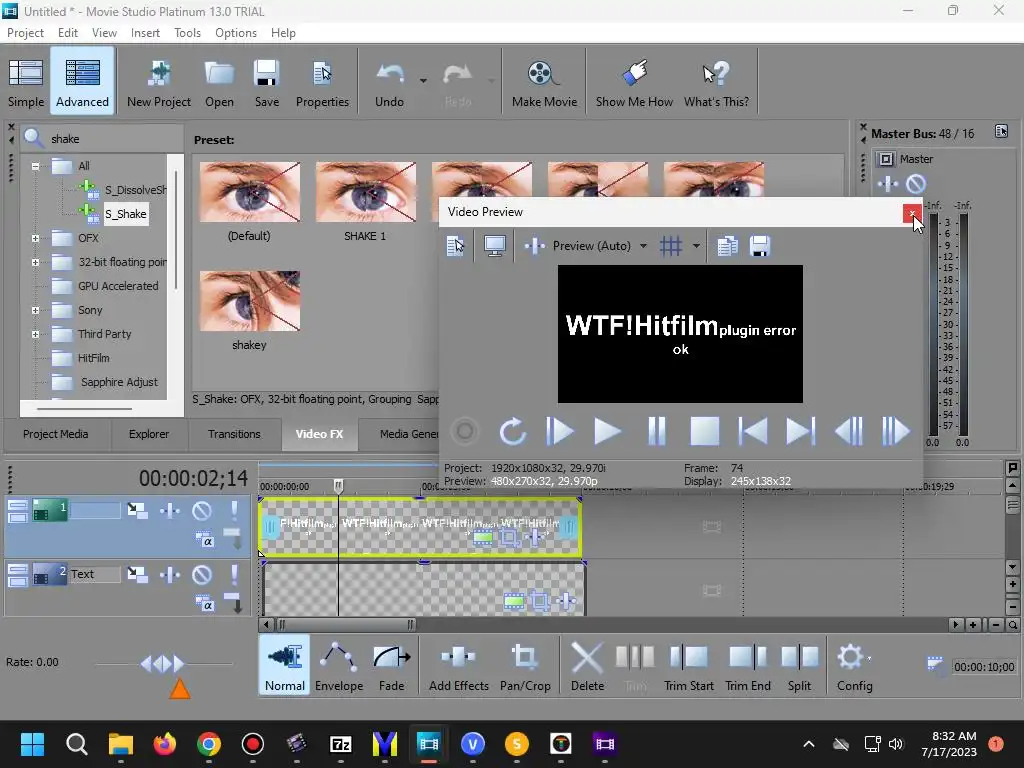The height and width of the screenshot is (768, 1024).
Task: Switch to the Explorer tab
Action: click(149, 434)
